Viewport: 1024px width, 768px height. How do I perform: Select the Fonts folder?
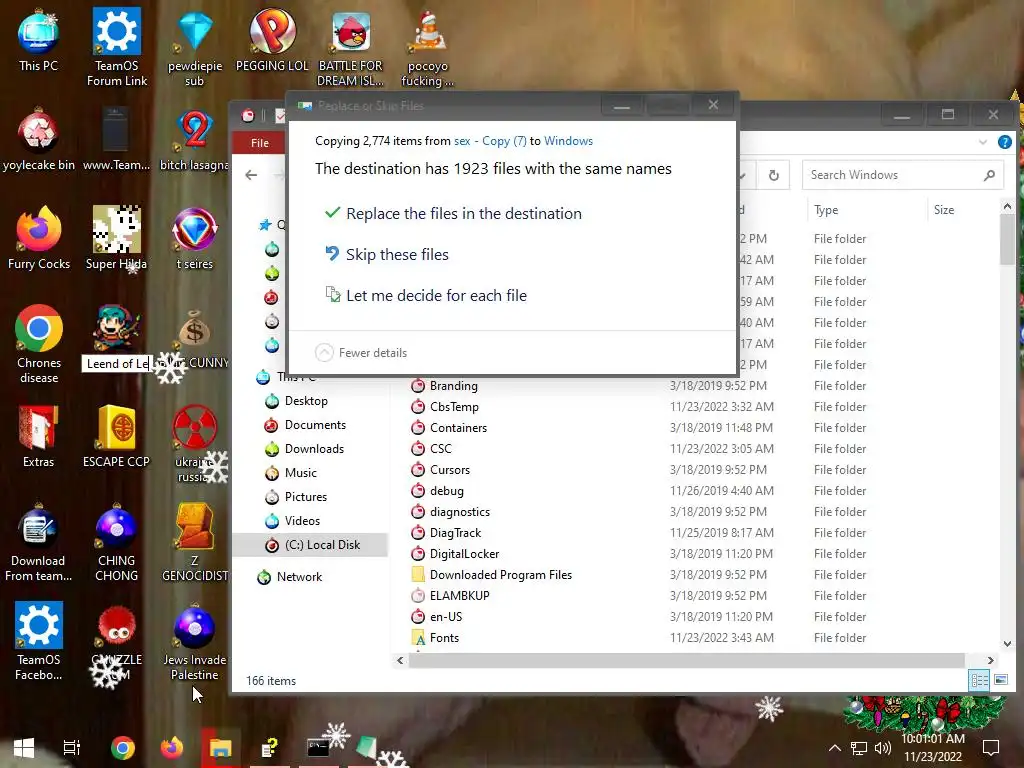click(444, 638)
